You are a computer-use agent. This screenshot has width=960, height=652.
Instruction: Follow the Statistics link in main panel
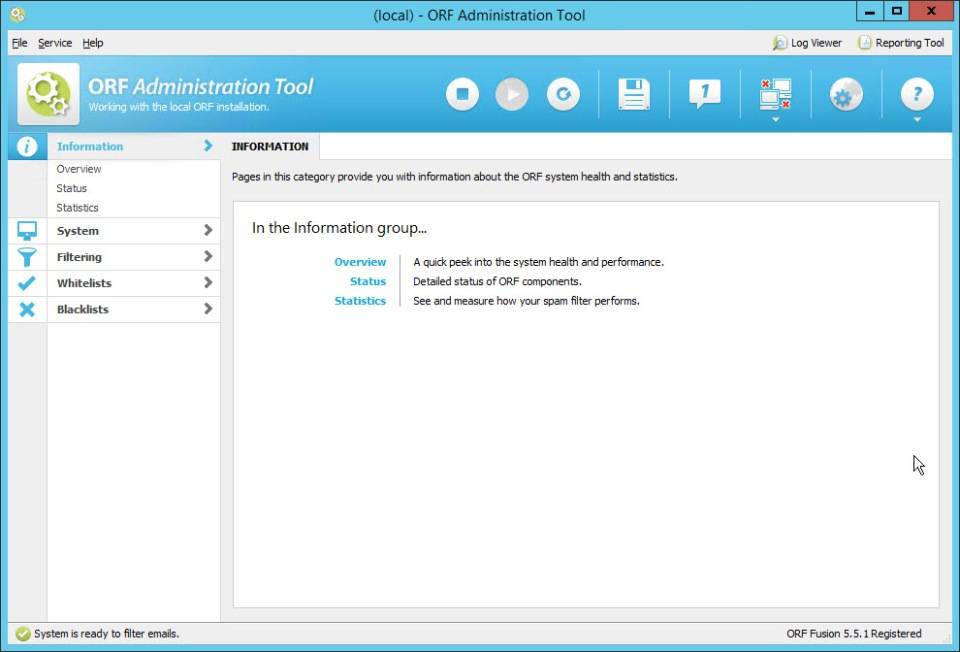(360, 301)
